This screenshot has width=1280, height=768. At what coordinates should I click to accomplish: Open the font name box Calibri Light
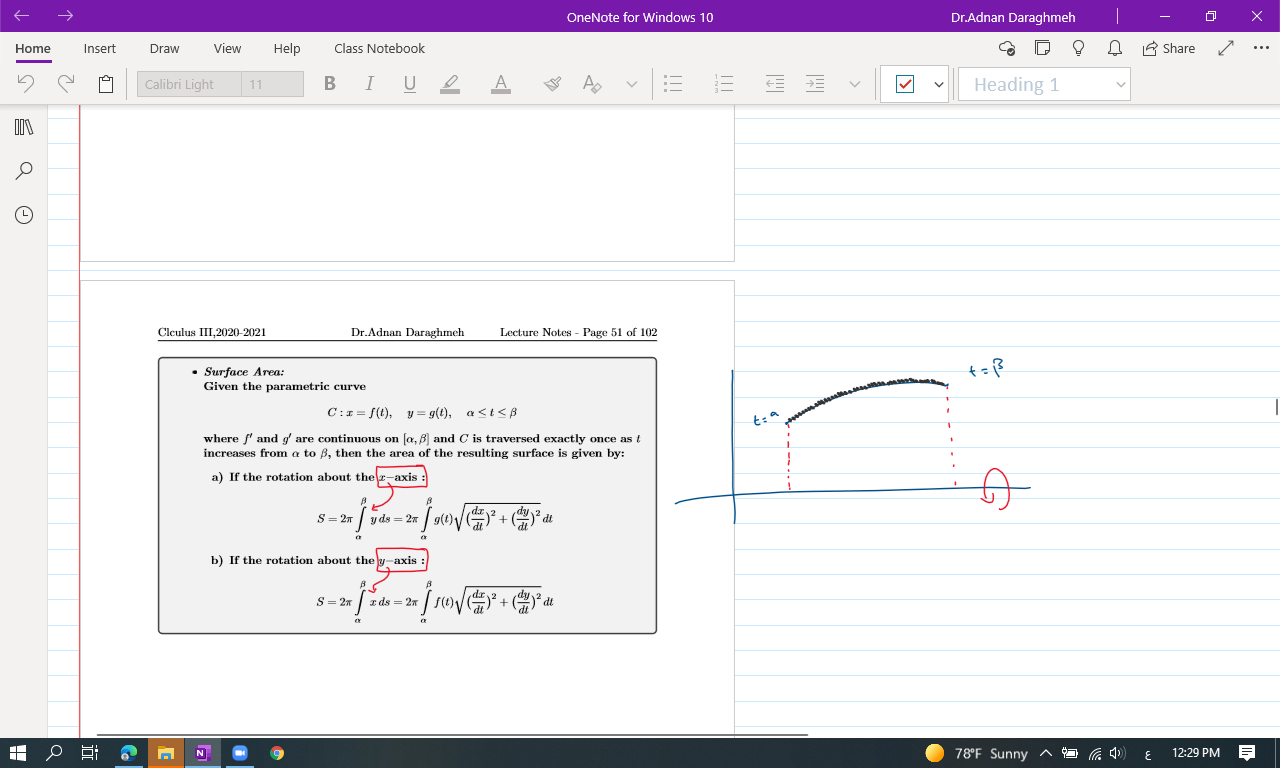click(189, 84)
